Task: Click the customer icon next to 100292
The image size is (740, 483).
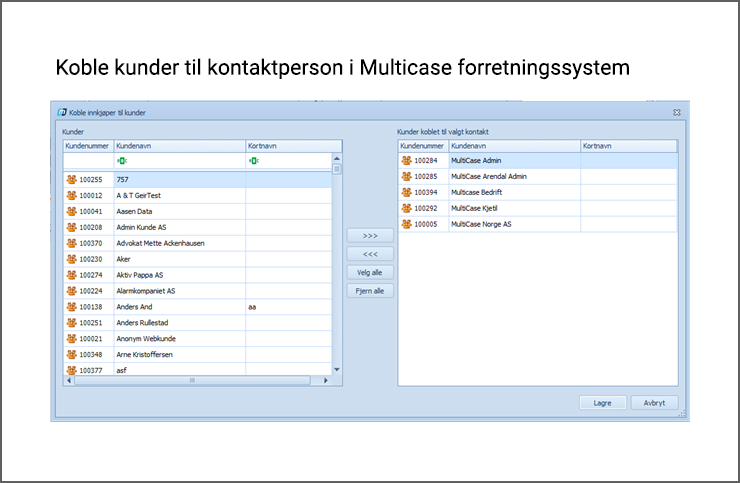Action: click(406, 208)
